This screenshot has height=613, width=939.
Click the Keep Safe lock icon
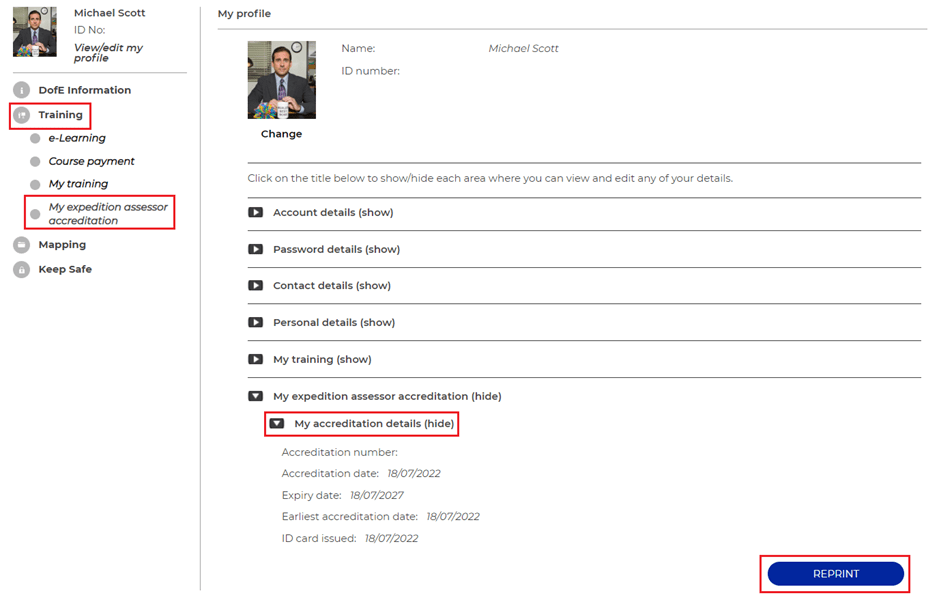[x=22, y=269]
